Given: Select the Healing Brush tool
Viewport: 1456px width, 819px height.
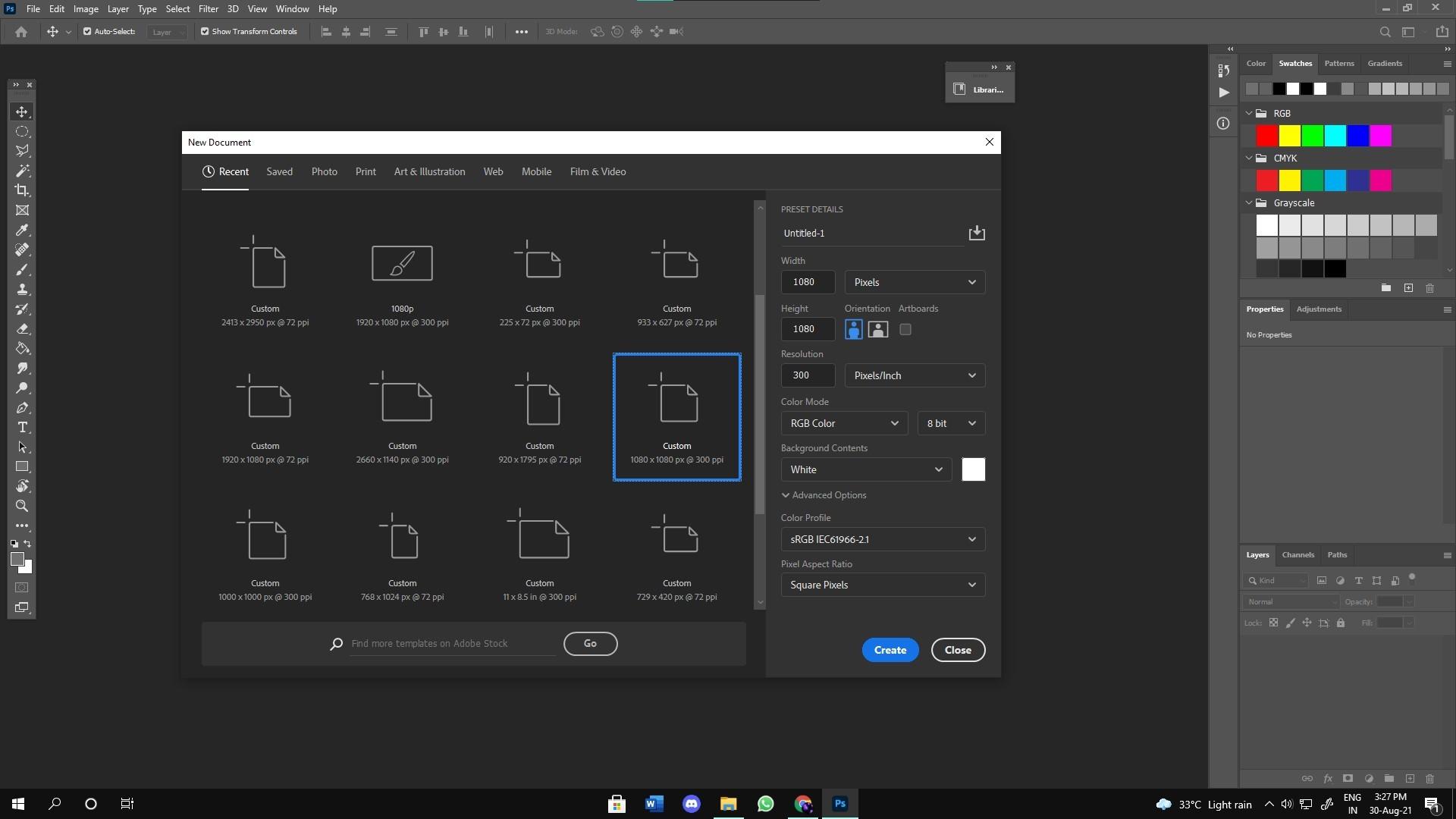Looking at the screenshot, I should tap(22, 249).
